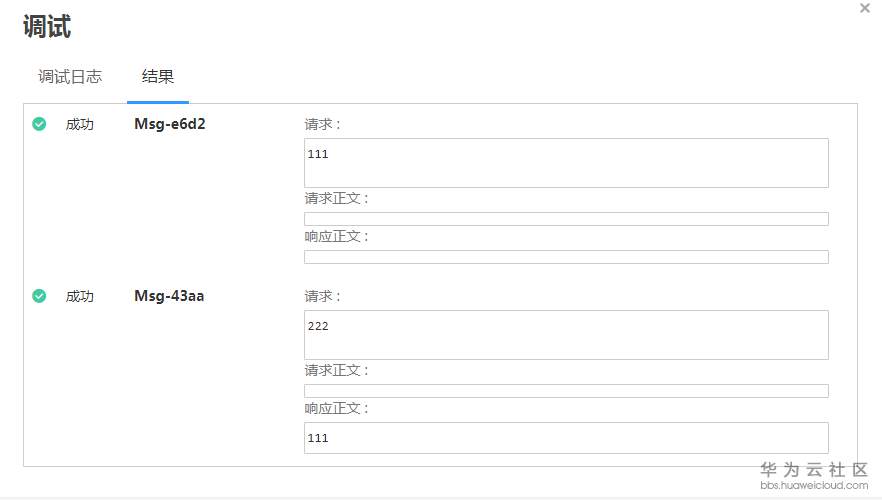Click the Msg-e6d2 message name
This screenshot has width=882, height=500.
(170, 124)
